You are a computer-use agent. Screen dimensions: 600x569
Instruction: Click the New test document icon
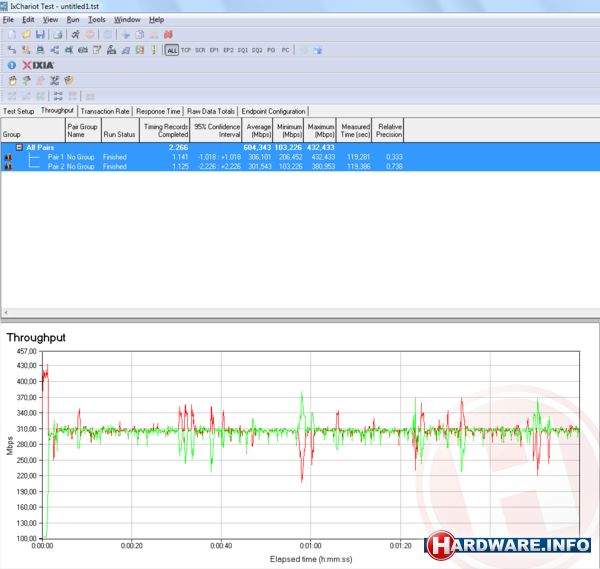pyautogui.click(x=12, y=35)
